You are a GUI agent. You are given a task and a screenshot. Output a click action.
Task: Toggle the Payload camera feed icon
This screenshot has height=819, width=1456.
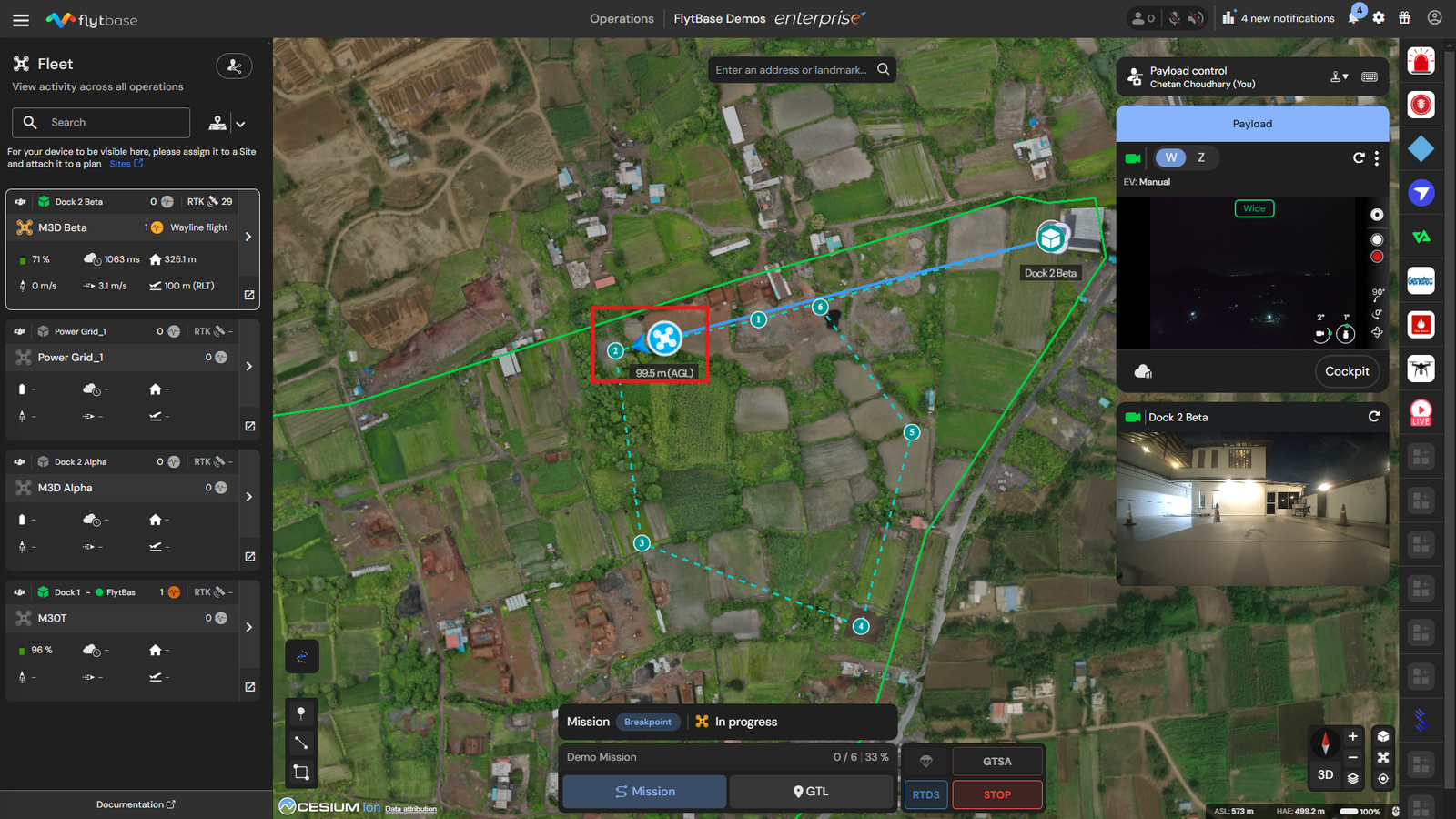click(1133, 158)
